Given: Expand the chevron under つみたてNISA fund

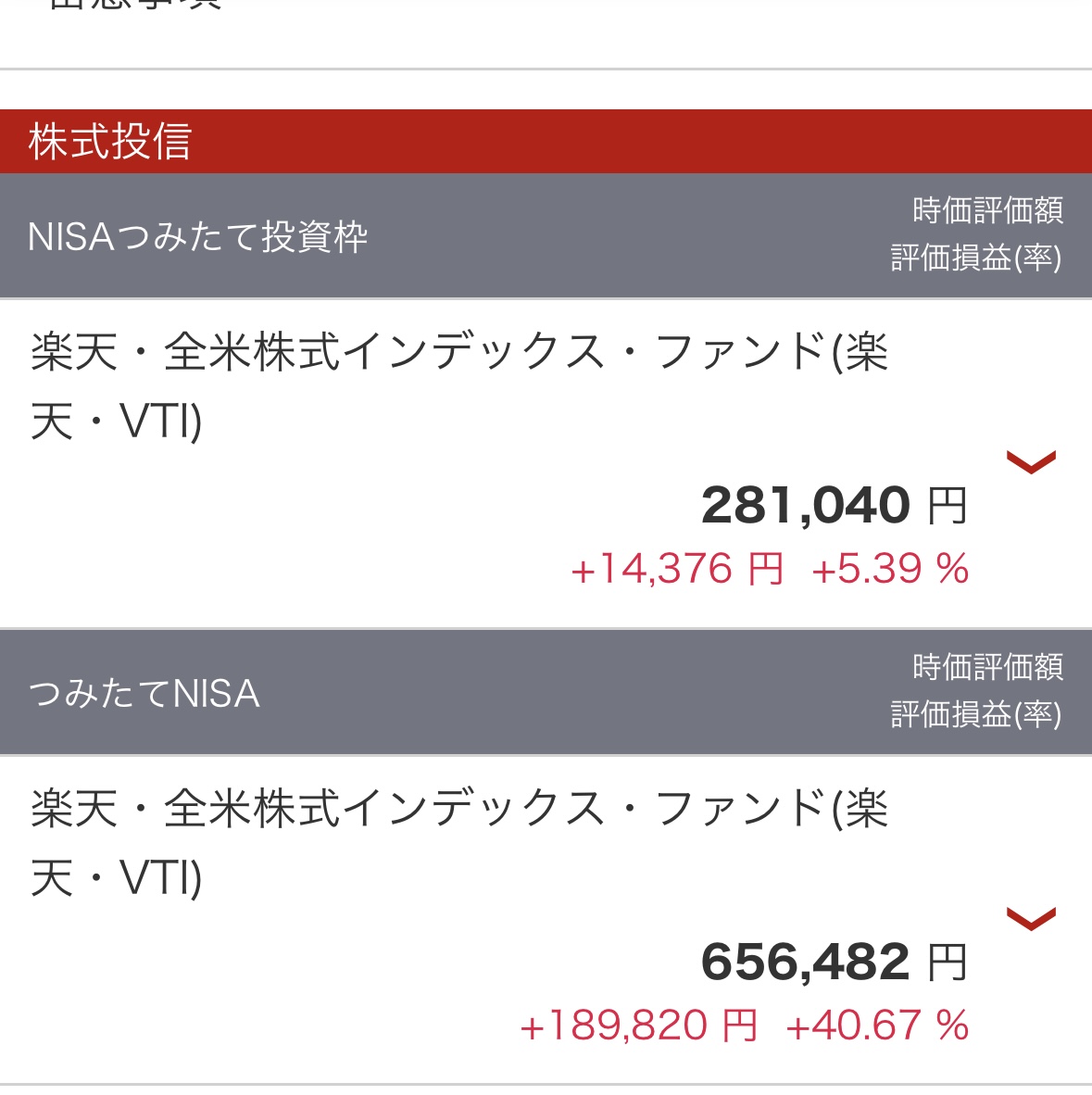Looking at the screenshot, I should click(x=1031, y=918).
